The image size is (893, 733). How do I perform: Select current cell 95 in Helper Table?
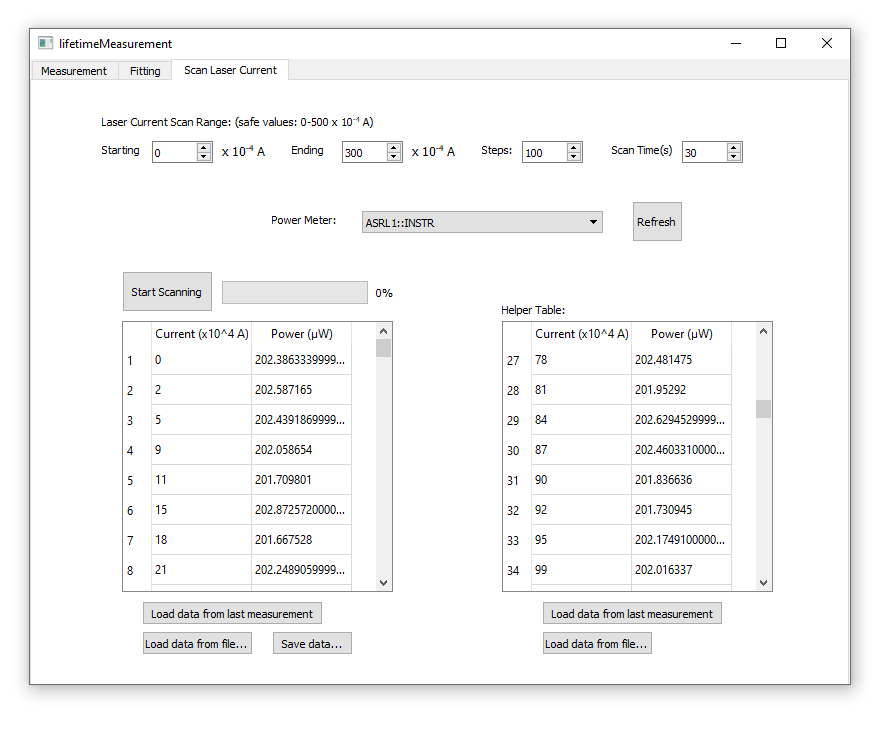click(581, 539)
